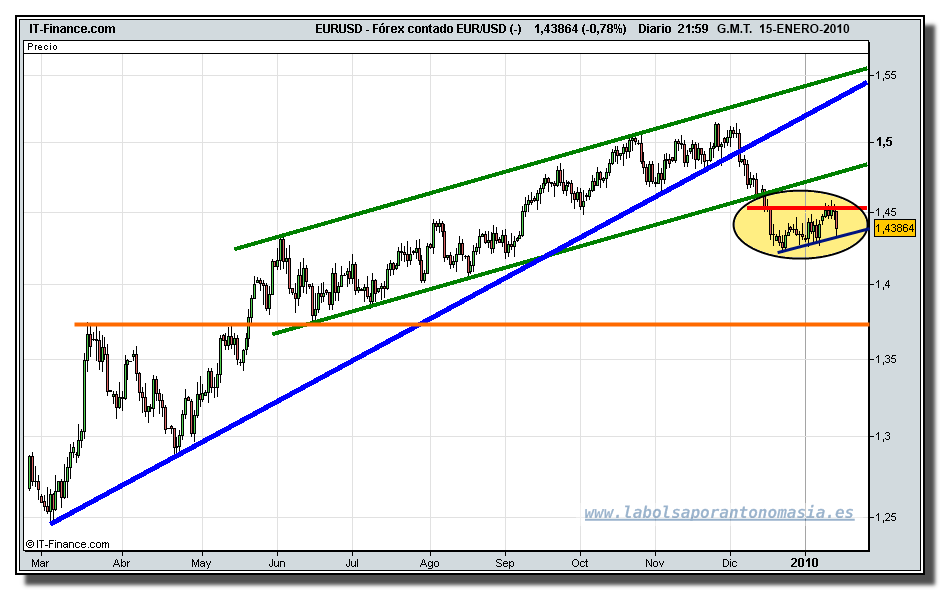Click the 1,4 price axis label
Screen dimensions: 940x590
click(882, 284)
